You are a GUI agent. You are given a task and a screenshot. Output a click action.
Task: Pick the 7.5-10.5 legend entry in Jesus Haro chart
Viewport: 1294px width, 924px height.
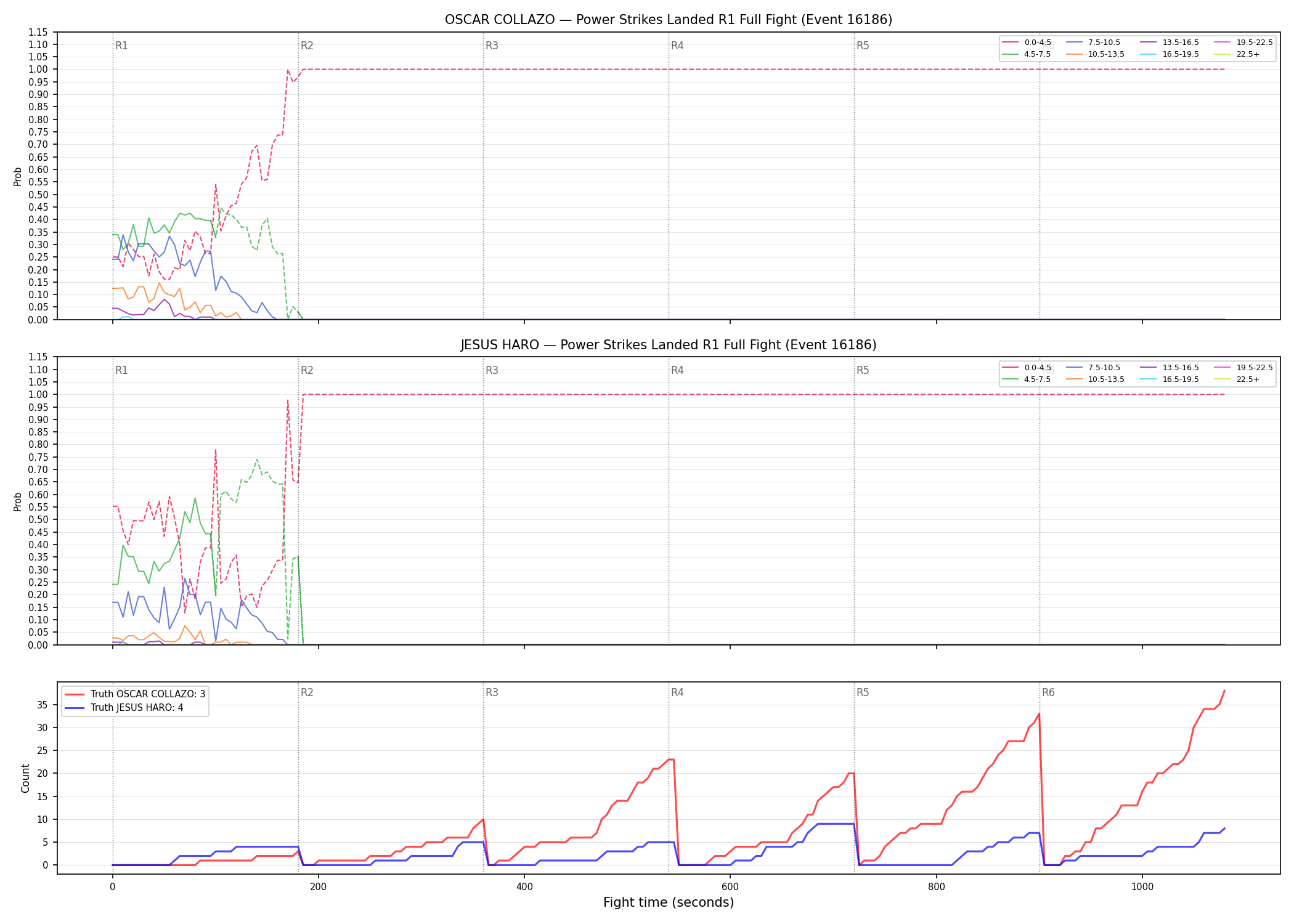tap(1093, 368)
